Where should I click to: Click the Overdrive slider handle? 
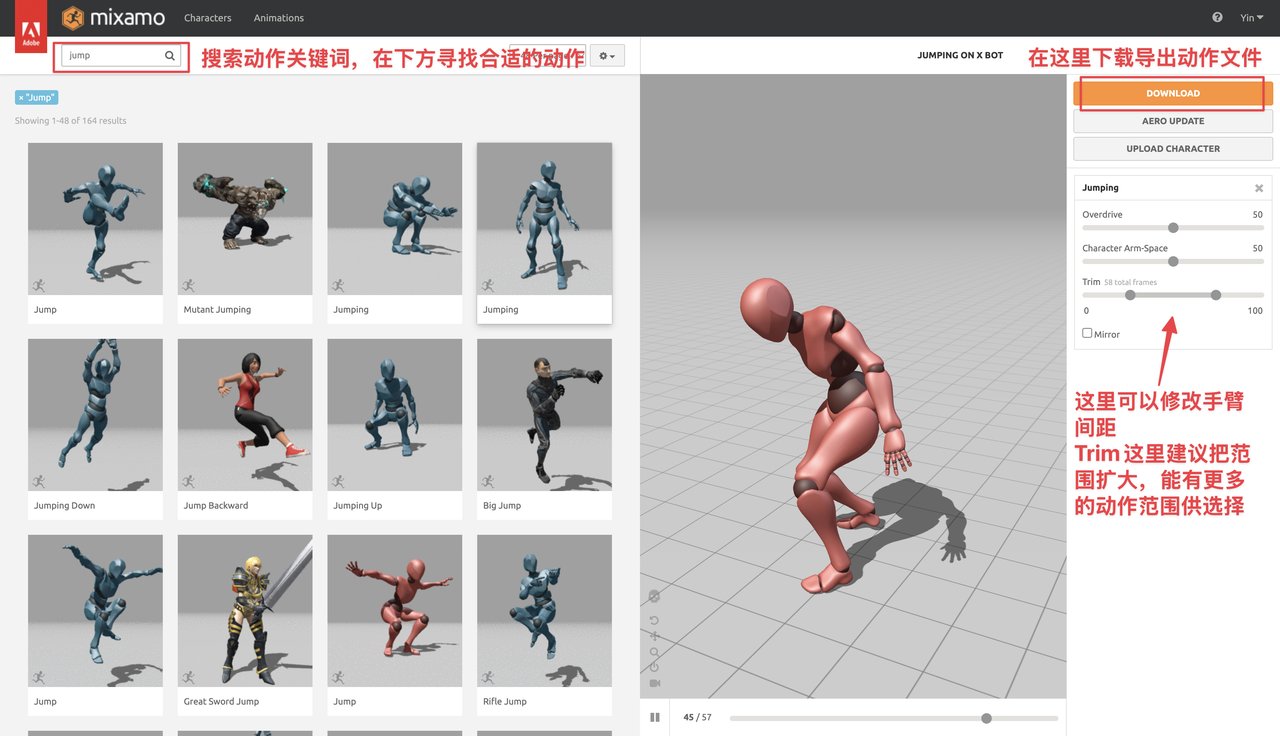(1173, 228)
